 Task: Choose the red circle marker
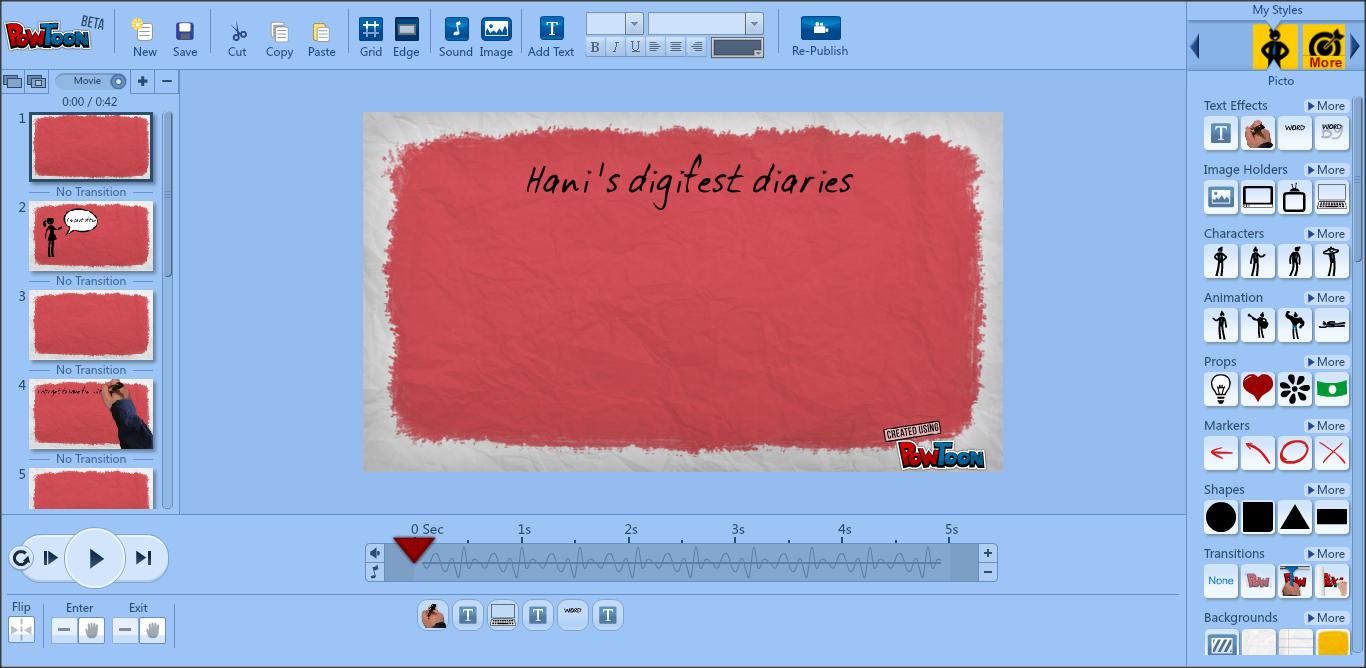click(1294, 453)
